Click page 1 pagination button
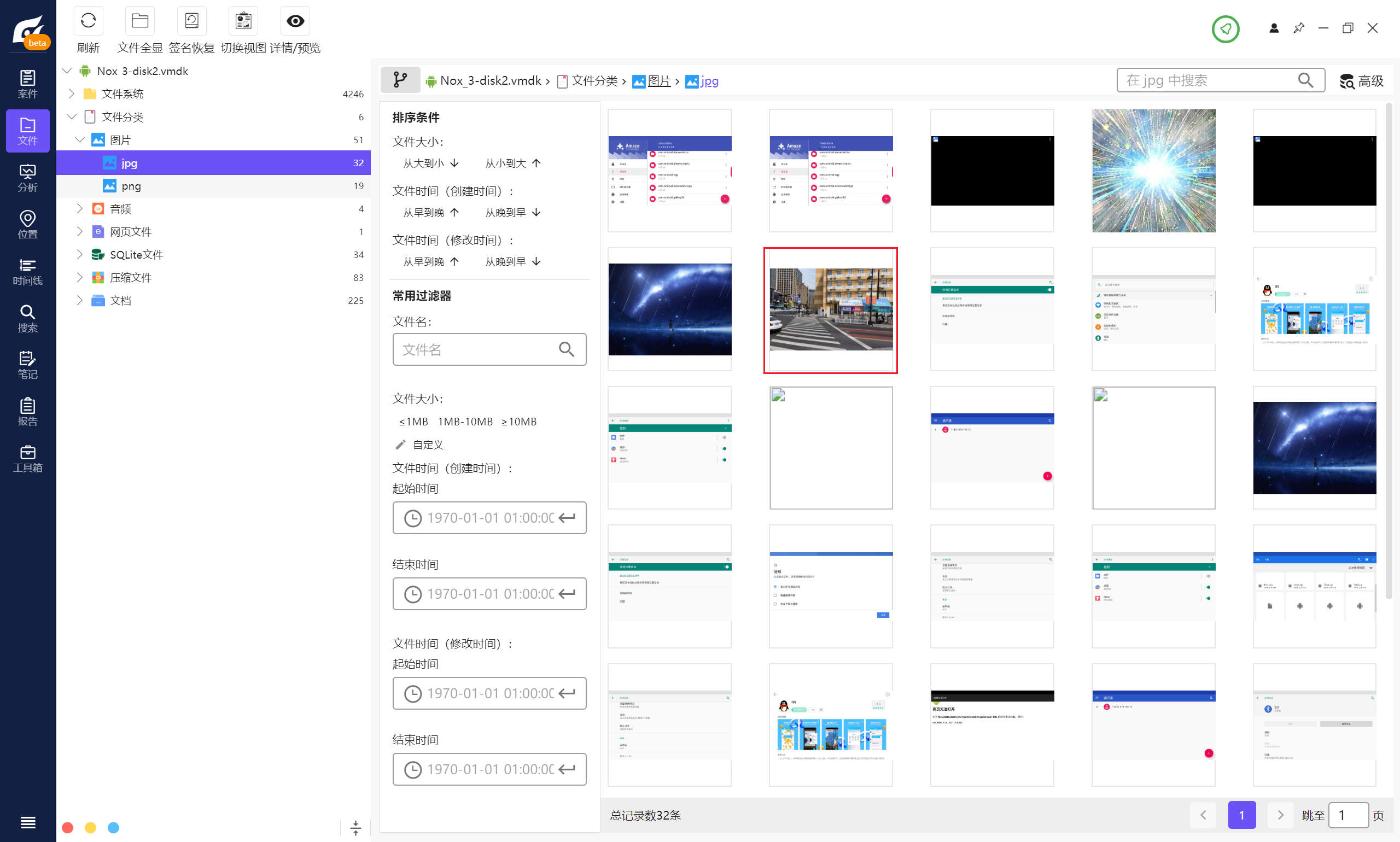The height and width of the screenshot is (842, 1400). click(1241, 815)
